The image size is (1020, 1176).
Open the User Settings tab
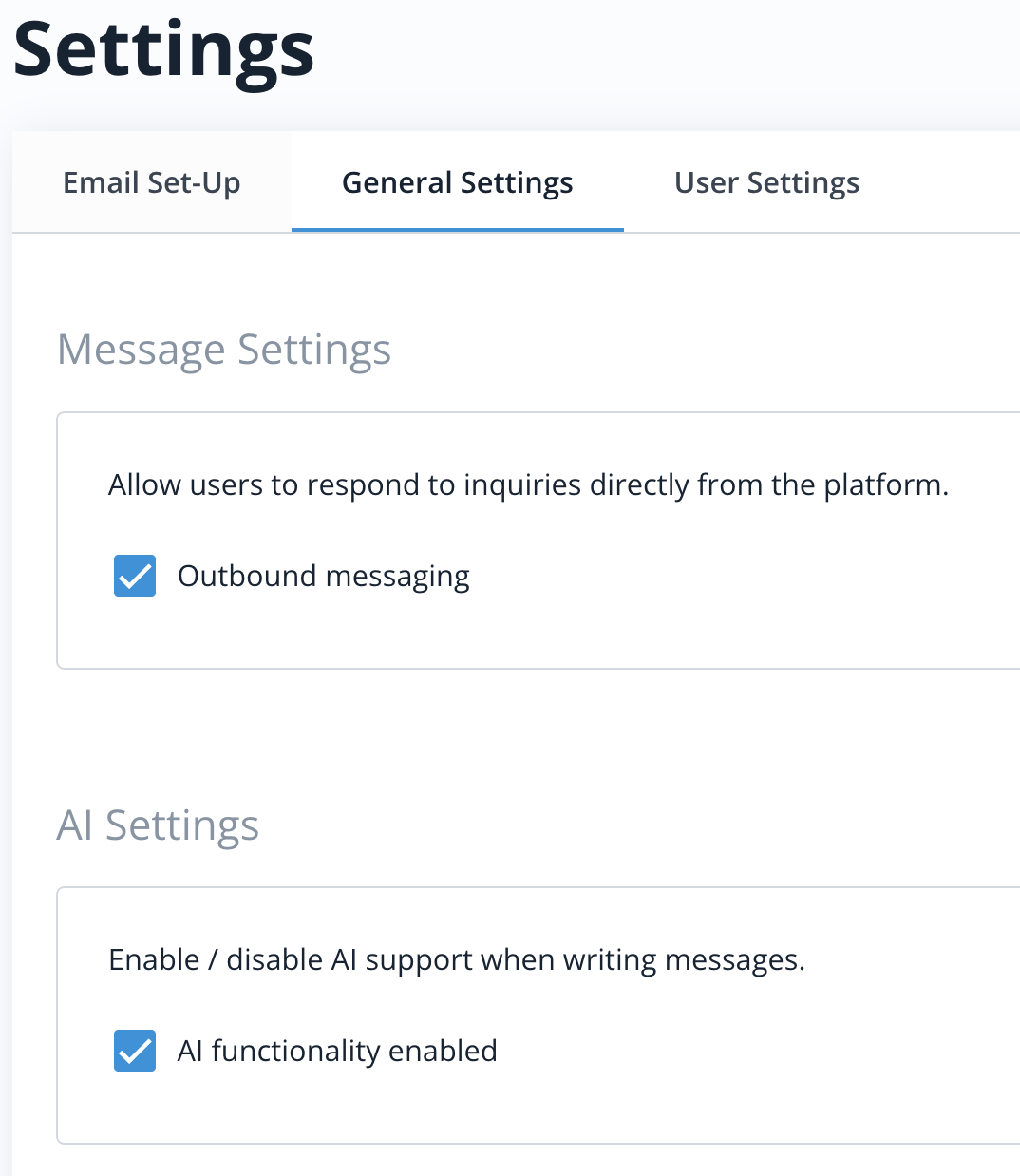tap(766, 181)
